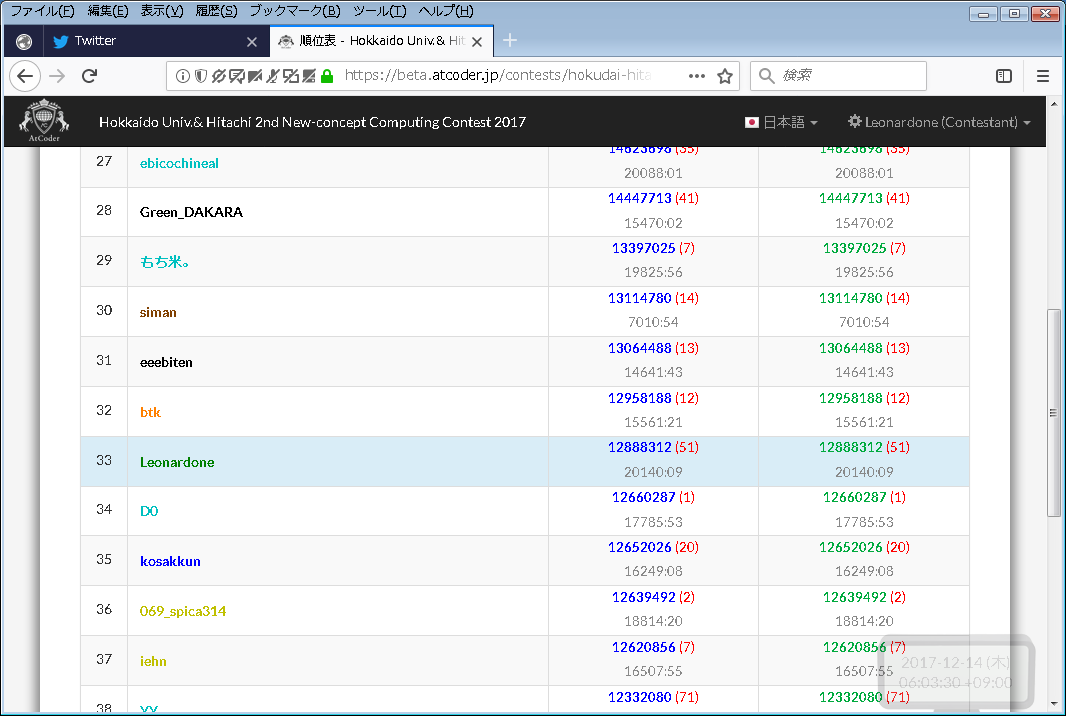Screen dimensions: 1066x716
Task: Bookmark this page with the star icon
Action: tap(725, 76)
